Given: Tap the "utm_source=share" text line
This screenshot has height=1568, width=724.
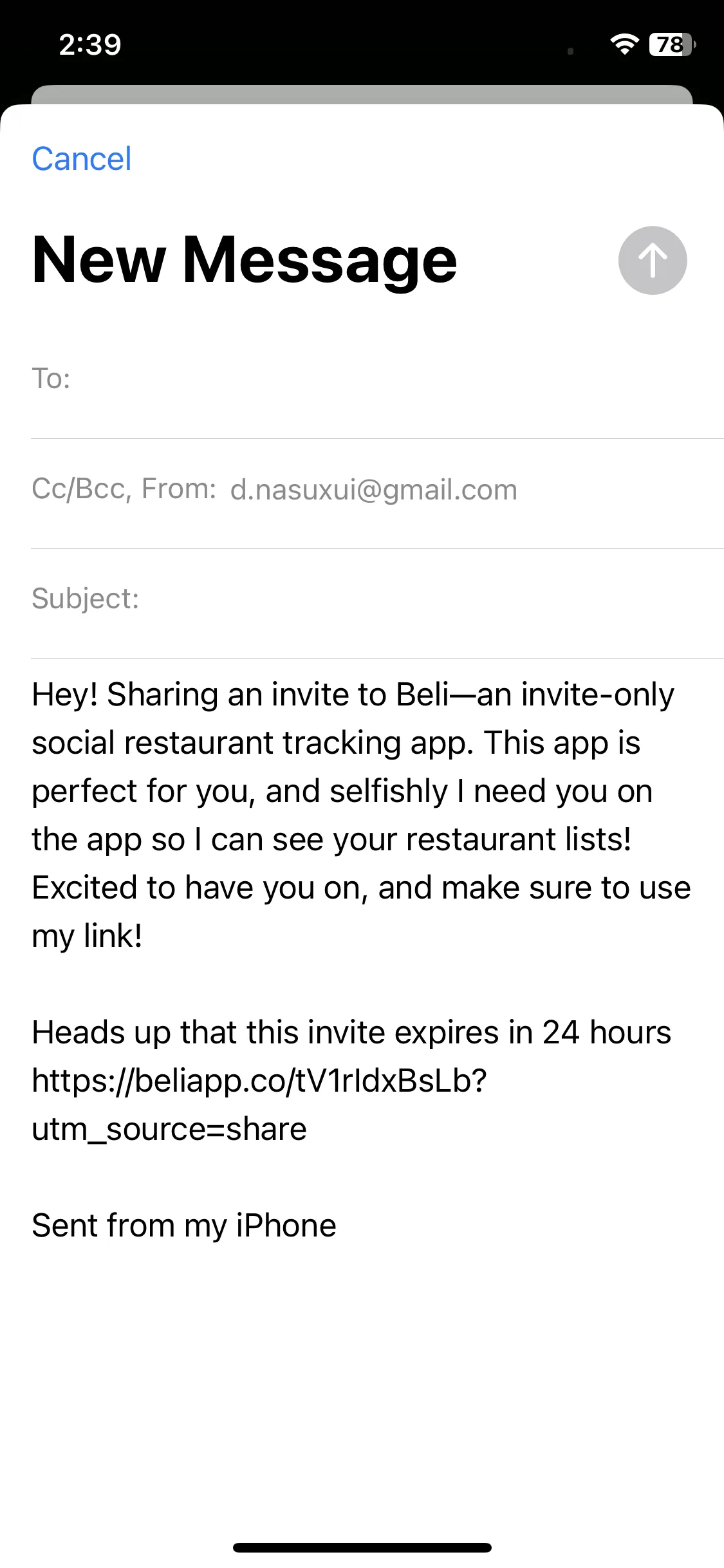Looking at the screenshot, I should tap(169, 1130).
